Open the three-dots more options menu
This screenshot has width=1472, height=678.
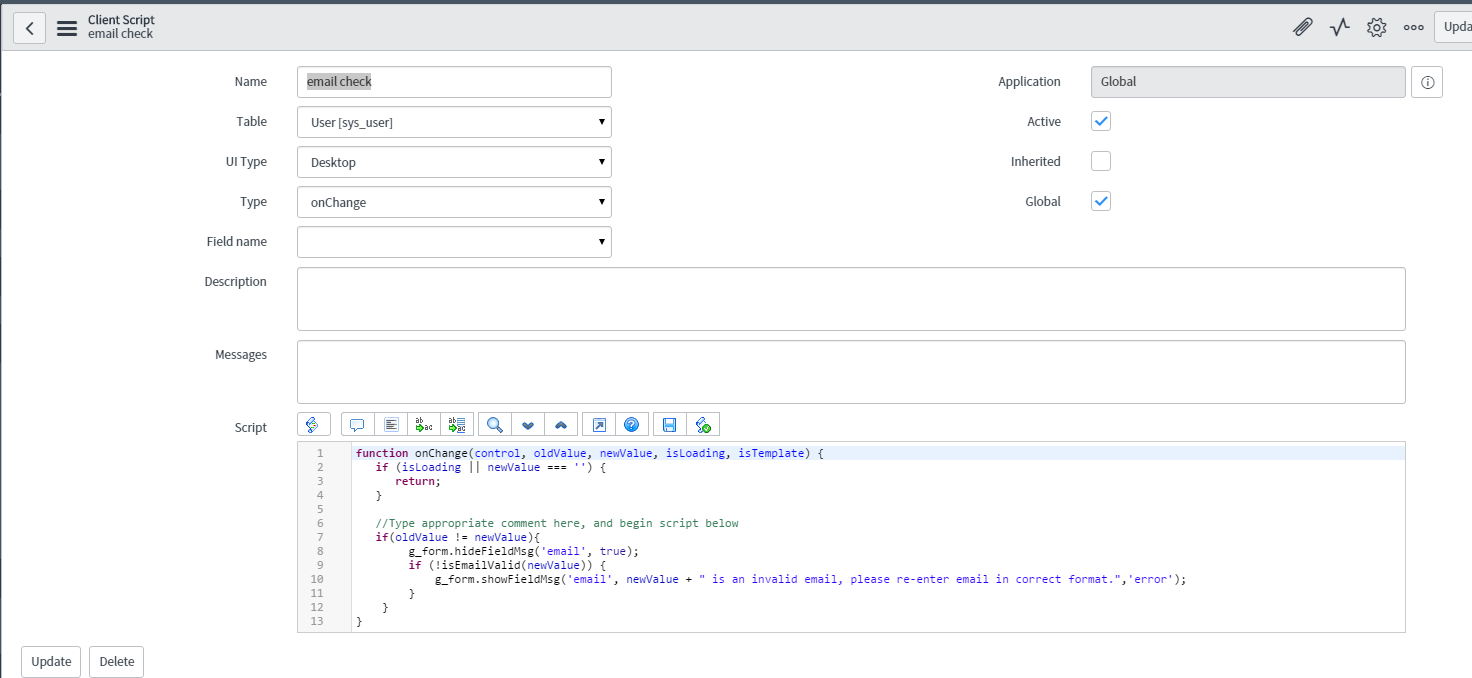pyautogui.click(x=1413, y=27)
